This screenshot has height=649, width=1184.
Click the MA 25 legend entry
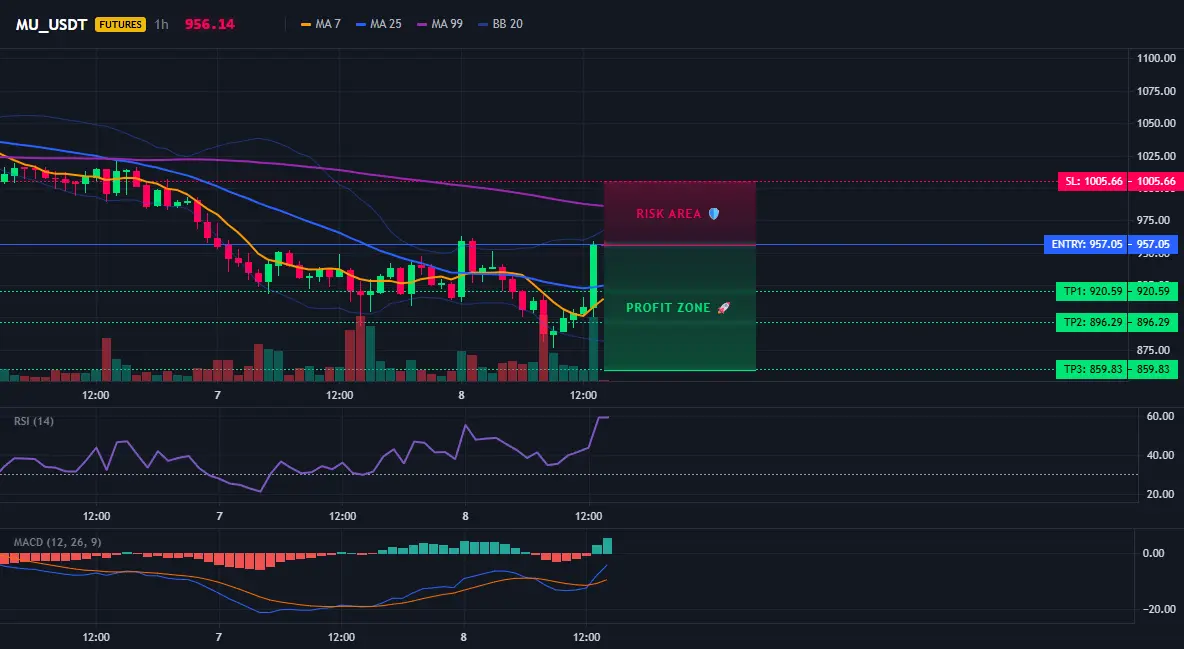378,24
